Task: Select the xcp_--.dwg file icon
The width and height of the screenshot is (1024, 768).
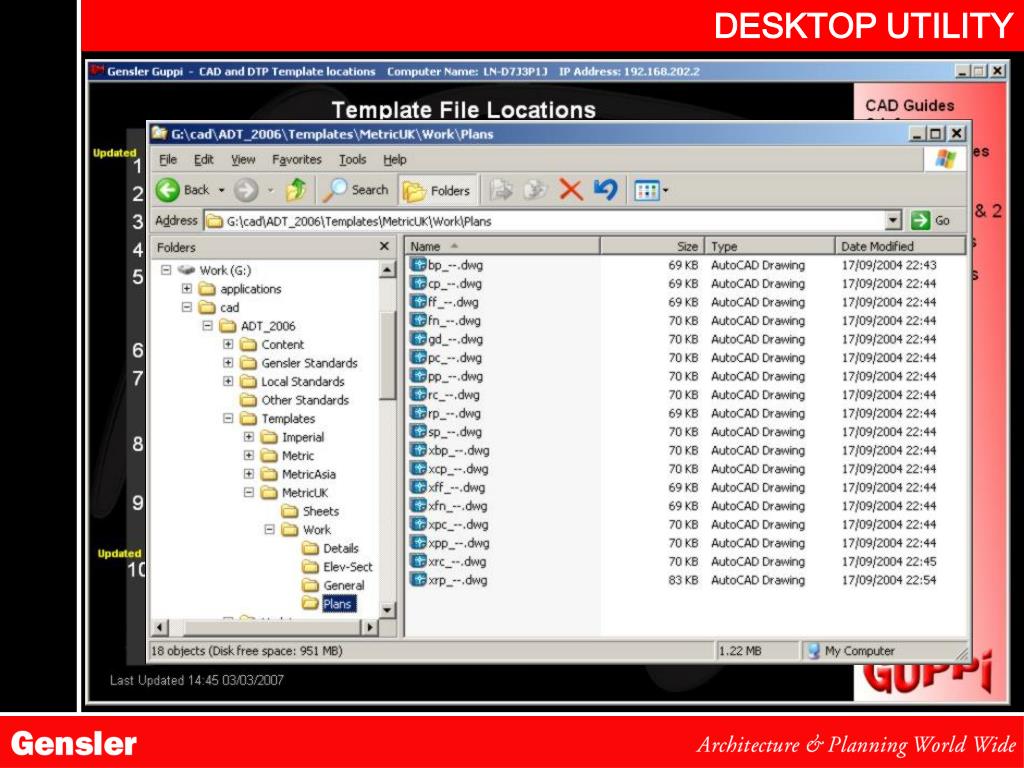Action: pyautogui.click(x=418, y=468)
